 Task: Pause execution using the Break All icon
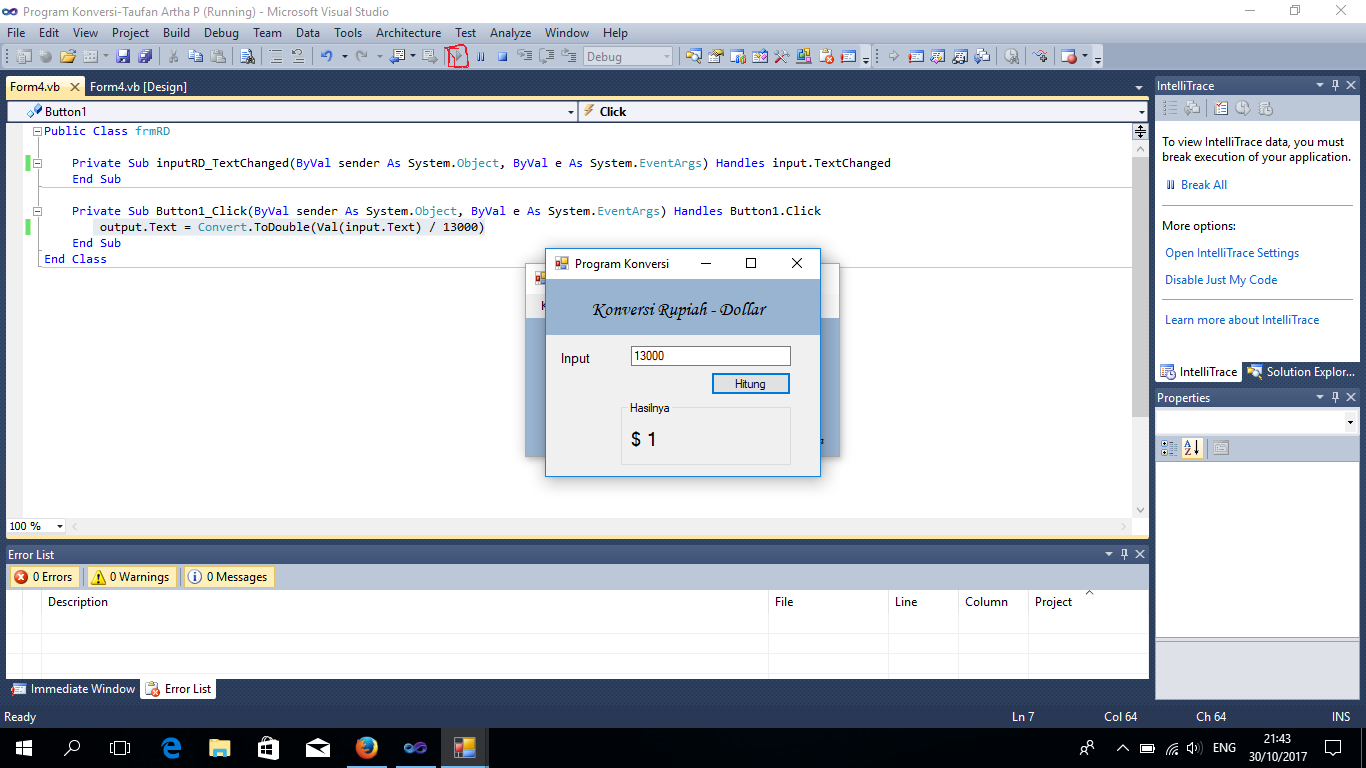481,56
